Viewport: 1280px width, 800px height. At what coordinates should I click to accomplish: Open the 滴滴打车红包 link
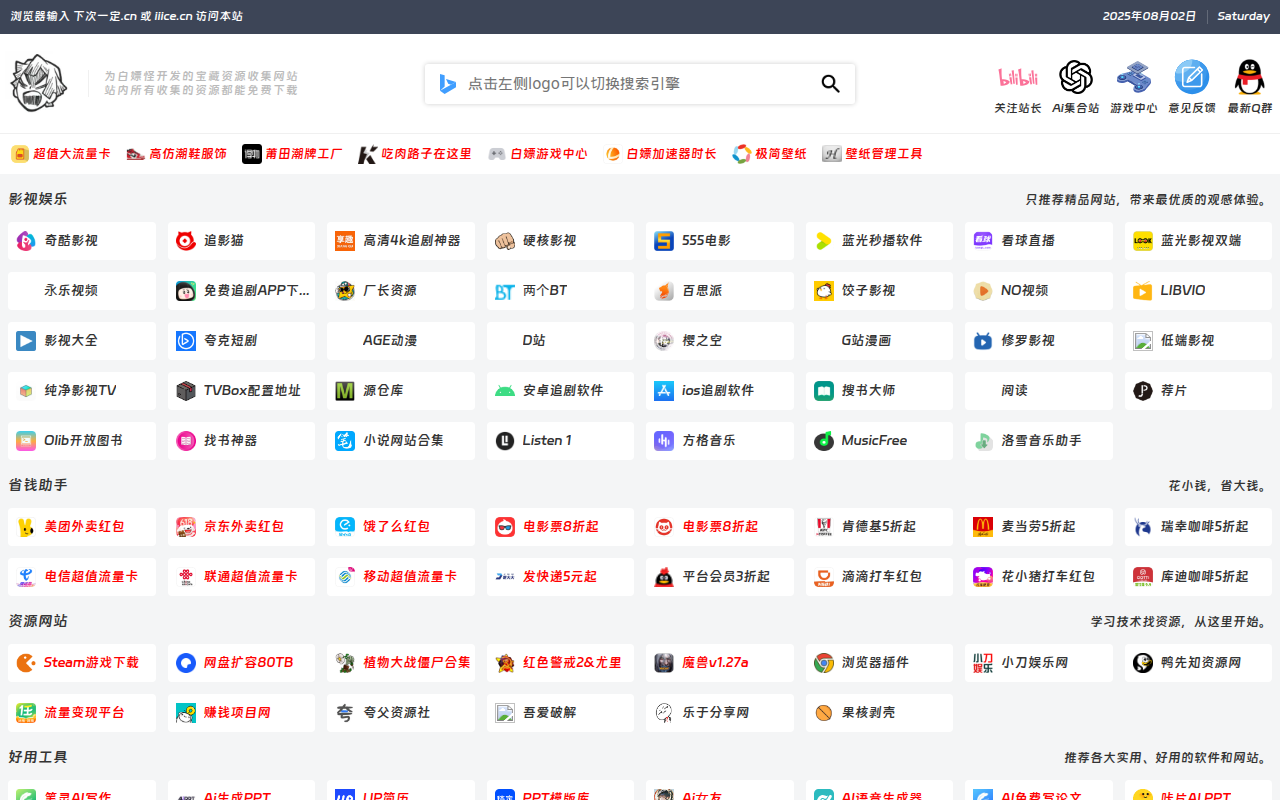(879, 577)
